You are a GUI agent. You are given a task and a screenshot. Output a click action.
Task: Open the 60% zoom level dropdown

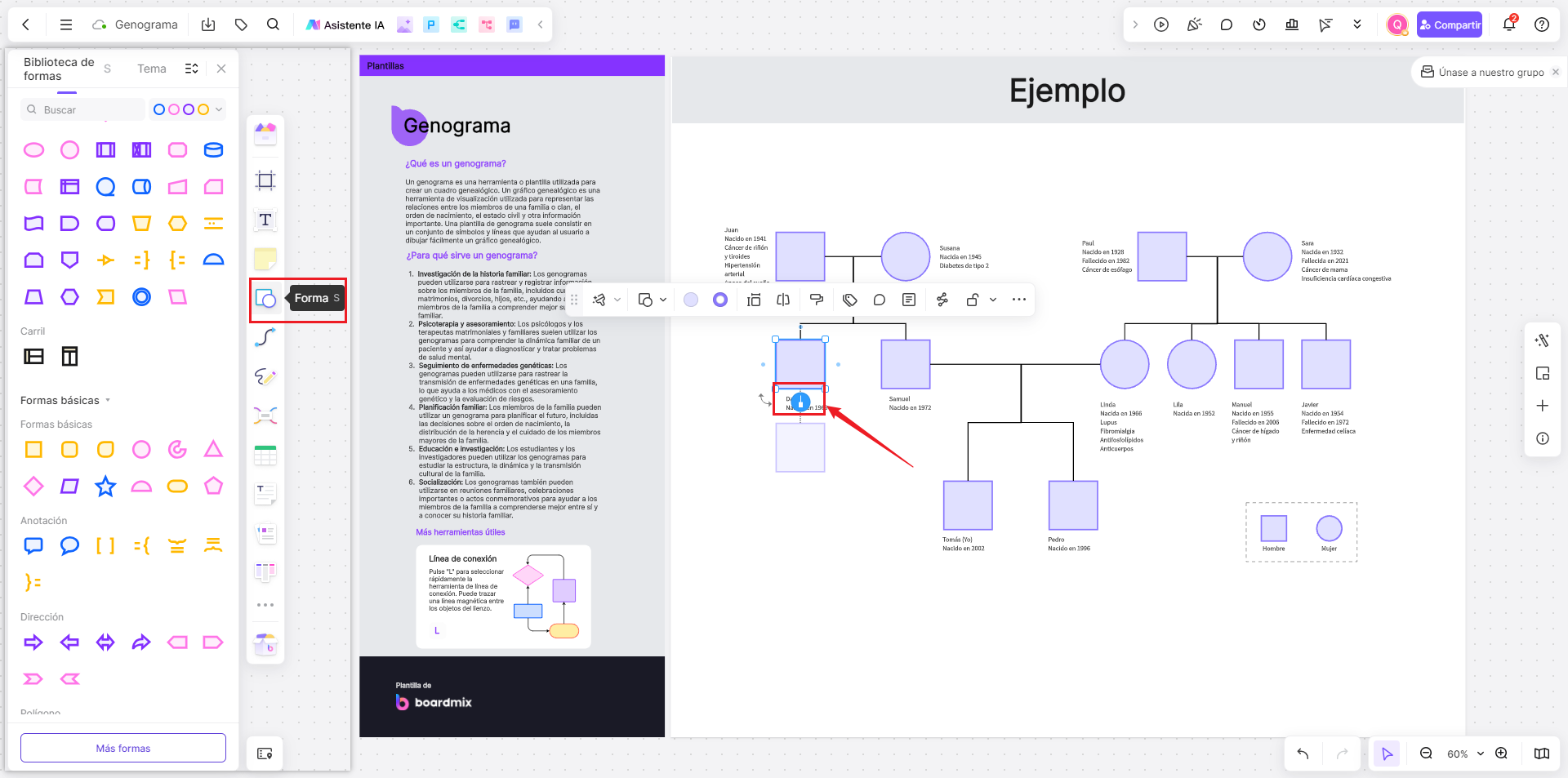click(1465, 754)
